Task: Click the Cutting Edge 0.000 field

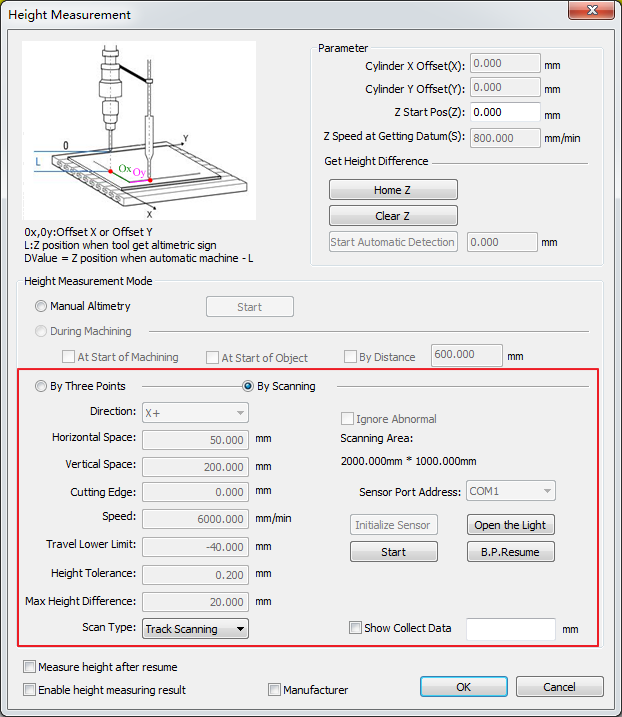Action: pyautogui.click(x=195, y=492)
